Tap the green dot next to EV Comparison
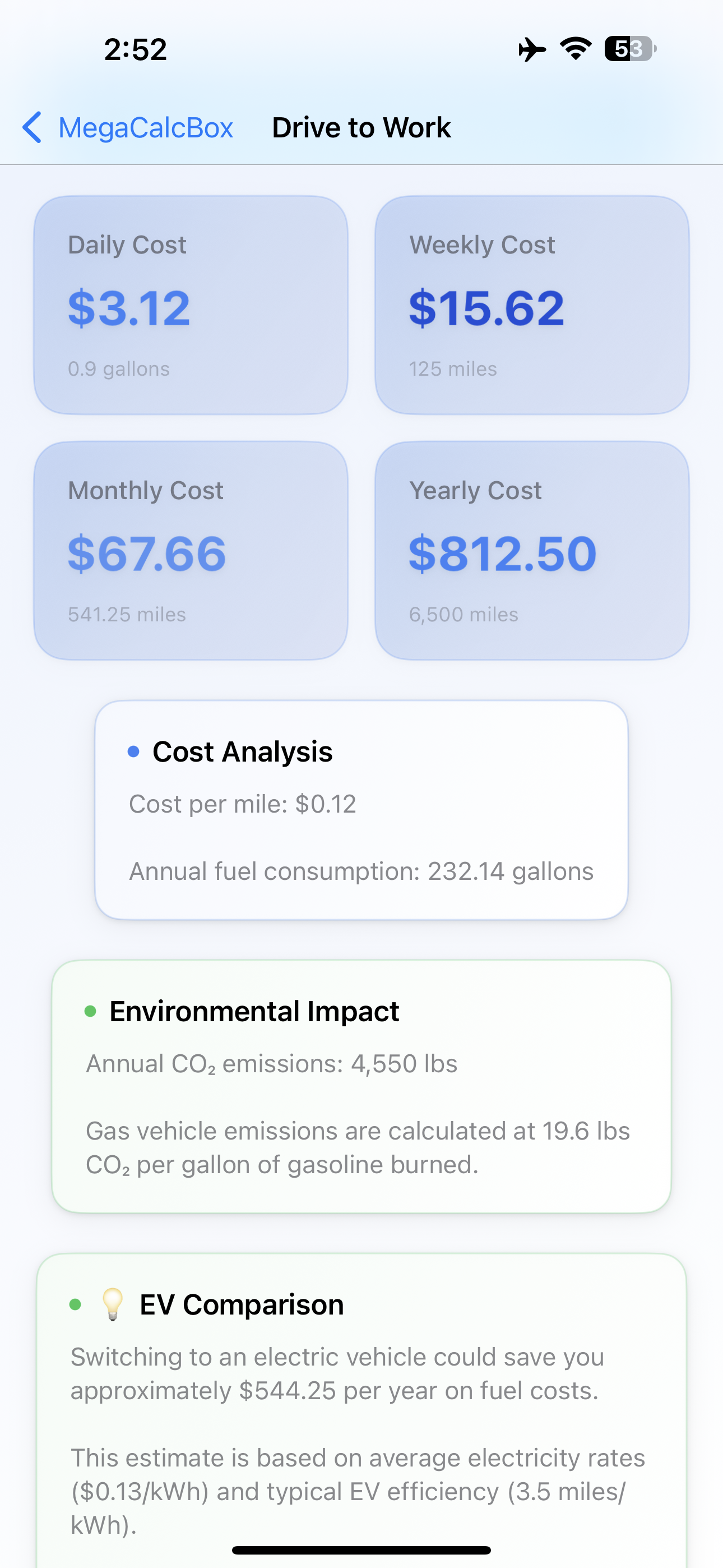723x1568 pixels. pyautogui.click(x=76, y=1304)
